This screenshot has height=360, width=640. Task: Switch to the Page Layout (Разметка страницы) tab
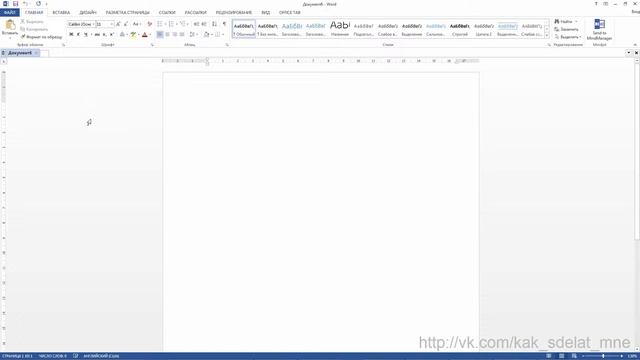[x=127, y=13]
